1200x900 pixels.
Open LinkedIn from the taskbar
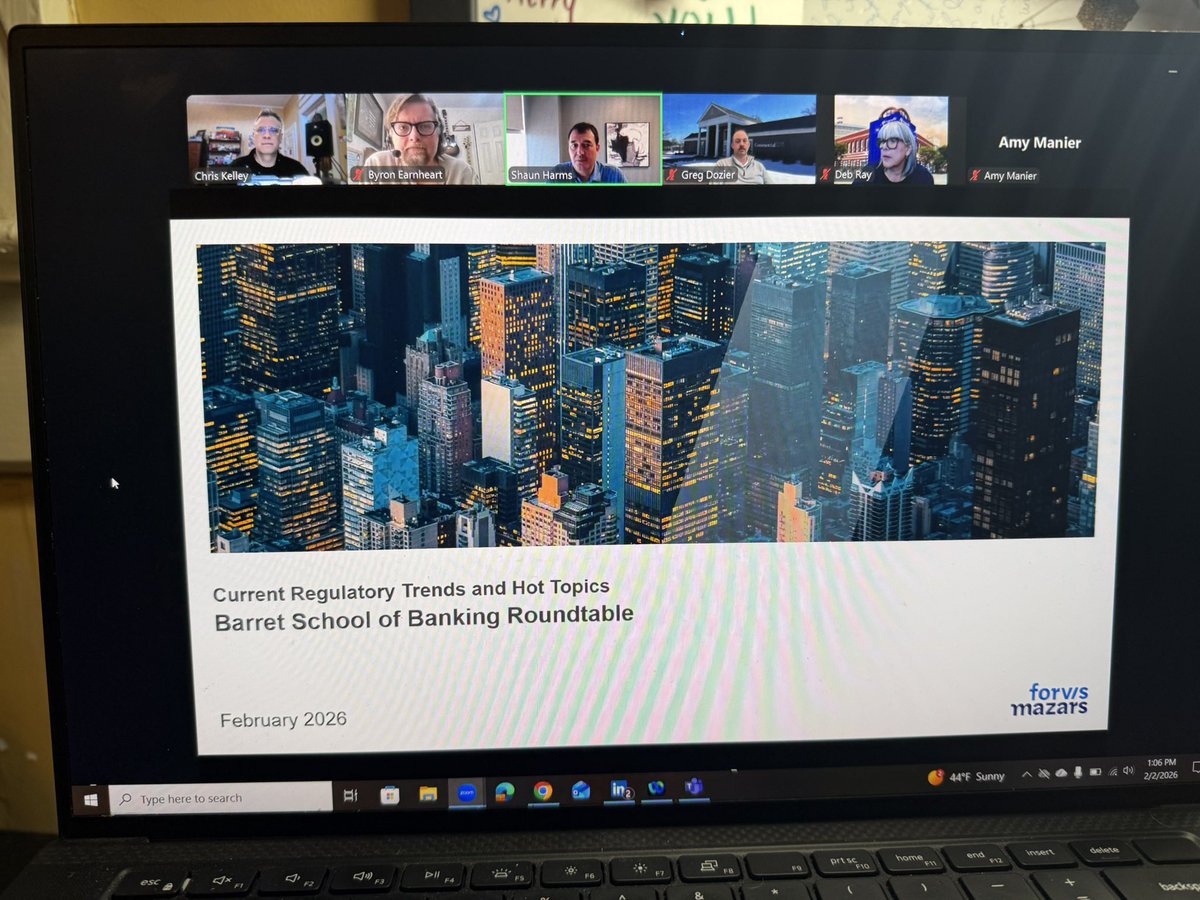coord(619,789)
